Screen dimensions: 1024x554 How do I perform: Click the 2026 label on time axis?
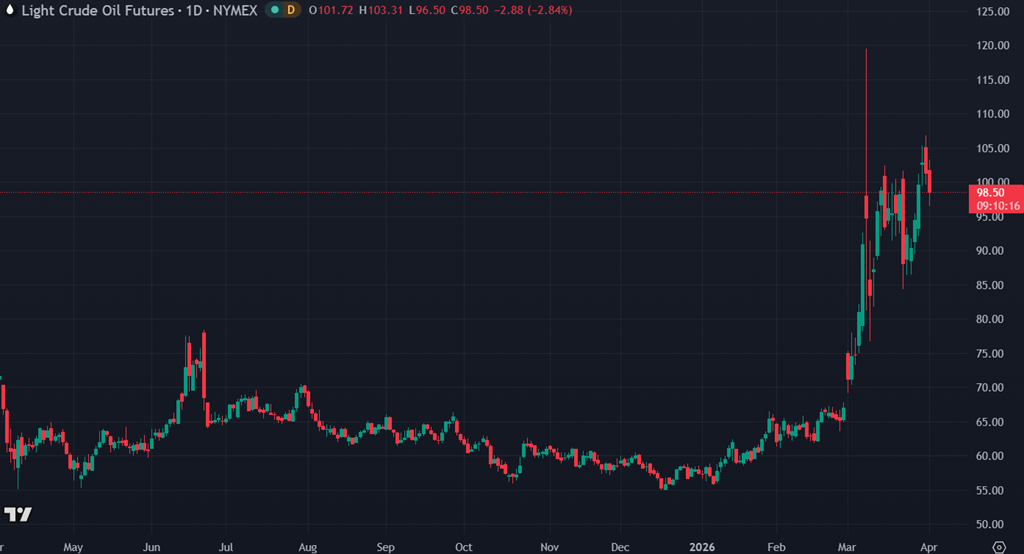[702, 547]
